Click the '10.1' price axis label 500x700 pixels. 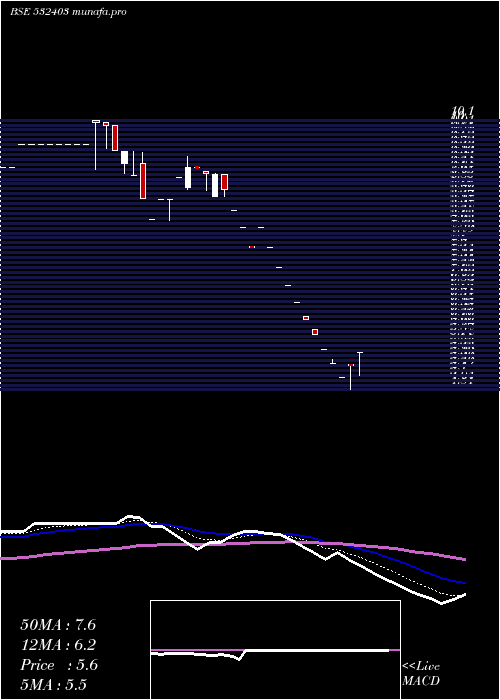click(x=463, y=111)
